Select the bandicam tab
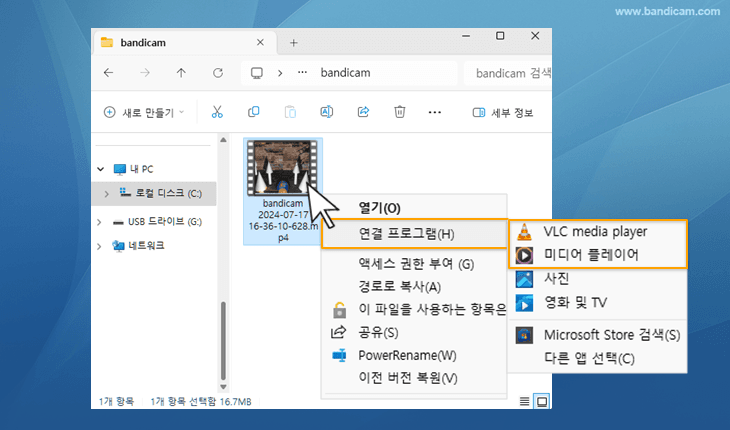Viewport: 730px width, 430px height. click(x=184, y=43)
